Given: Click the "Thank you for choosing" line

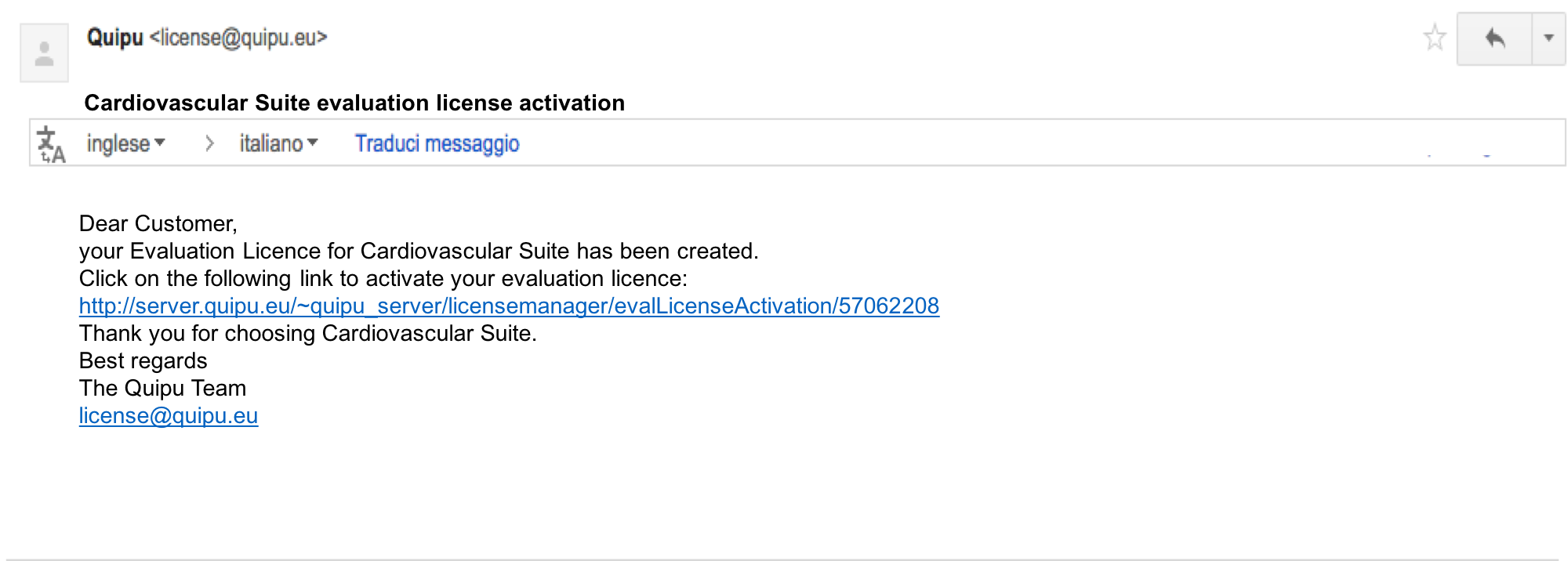Looking at the screenshot, I should (x=307, y=333).
